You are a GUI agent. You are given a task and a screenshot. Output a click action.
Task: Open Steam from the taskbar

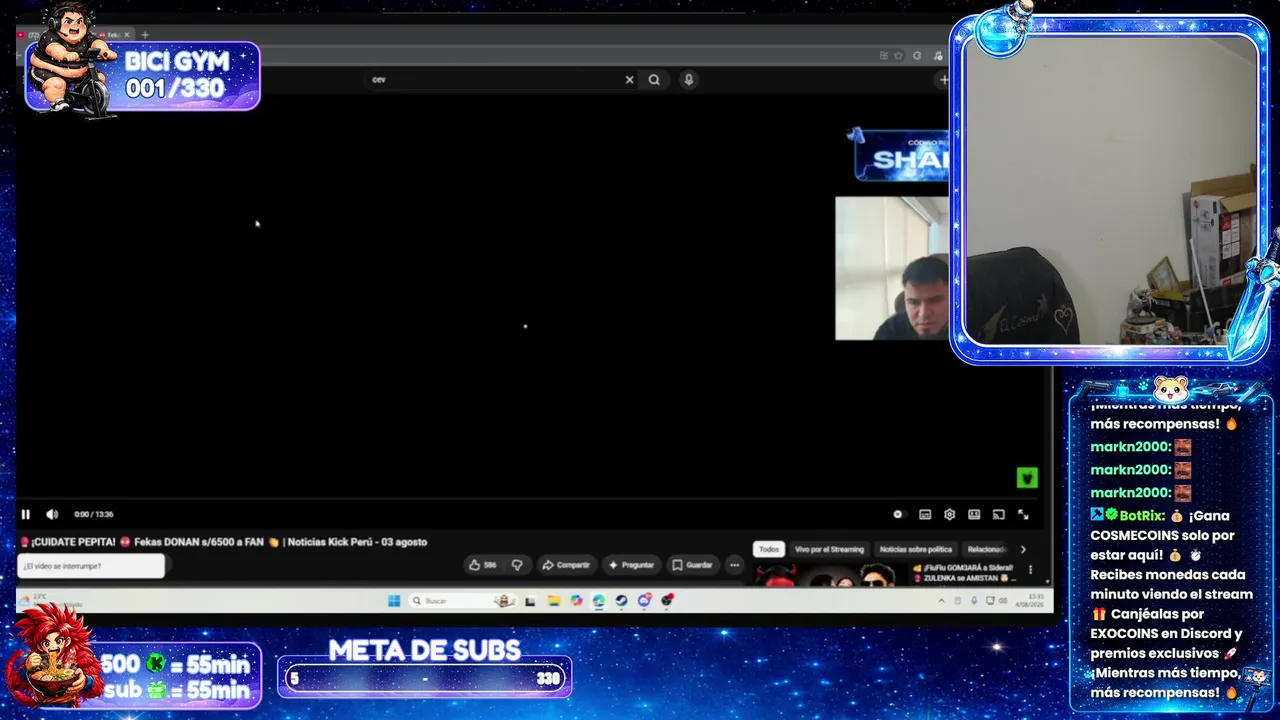coord(621,601)
